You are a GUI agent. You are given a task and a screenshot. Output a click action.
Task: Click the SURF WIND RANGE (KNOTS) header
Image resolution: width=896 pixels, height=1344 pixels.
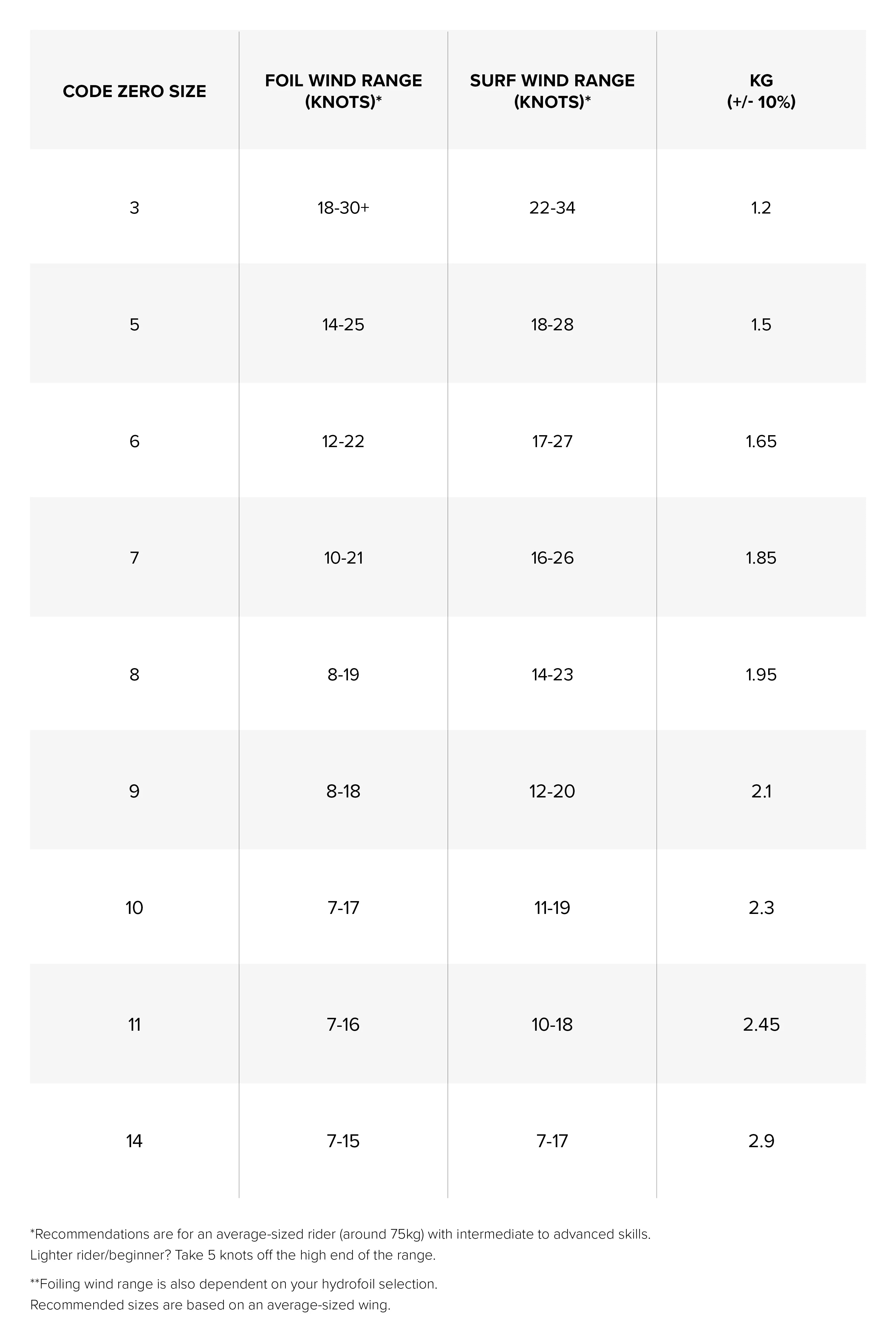[552, 91]
